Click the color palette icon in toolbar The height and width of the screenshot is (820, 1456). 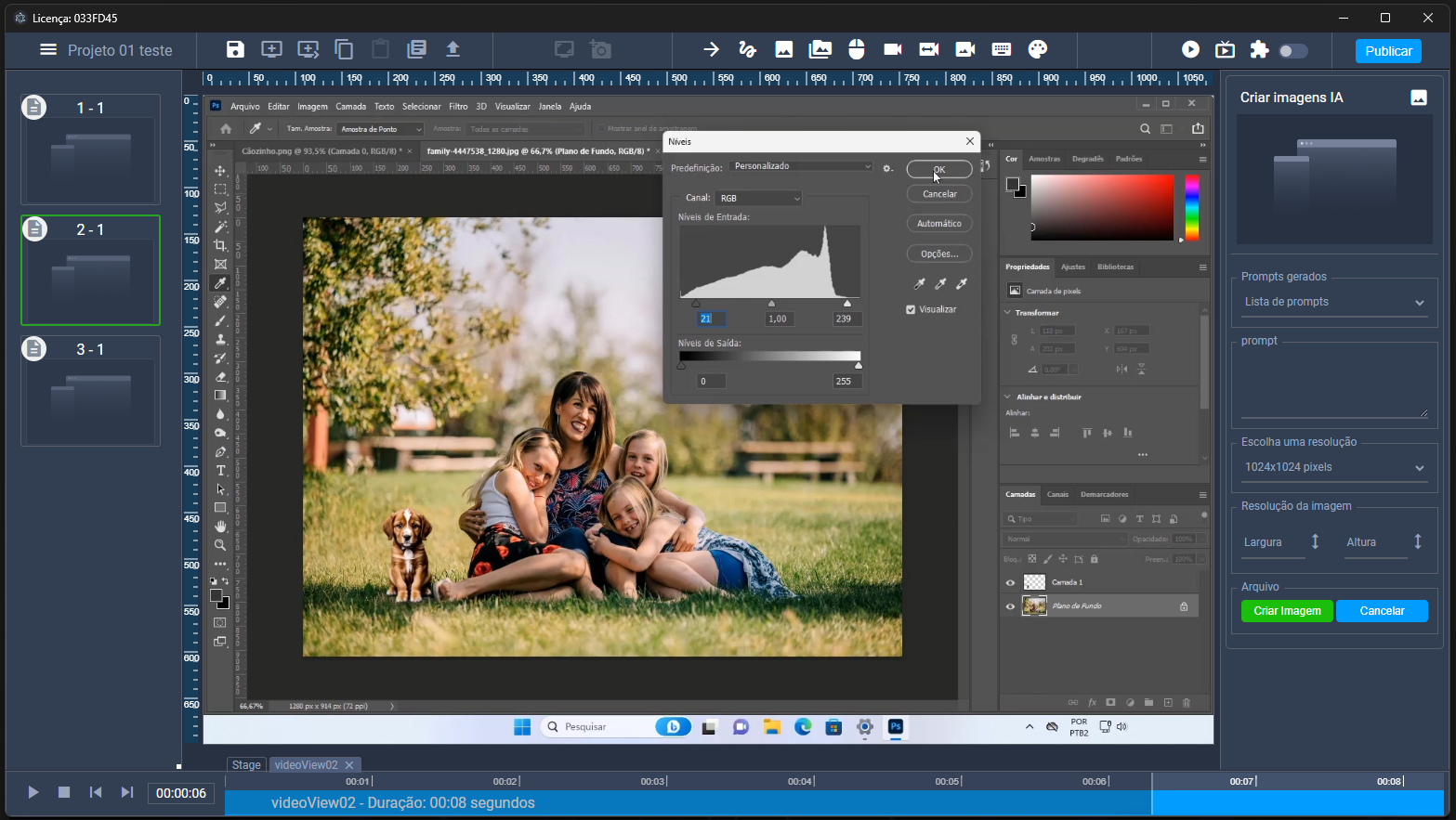1038,50
